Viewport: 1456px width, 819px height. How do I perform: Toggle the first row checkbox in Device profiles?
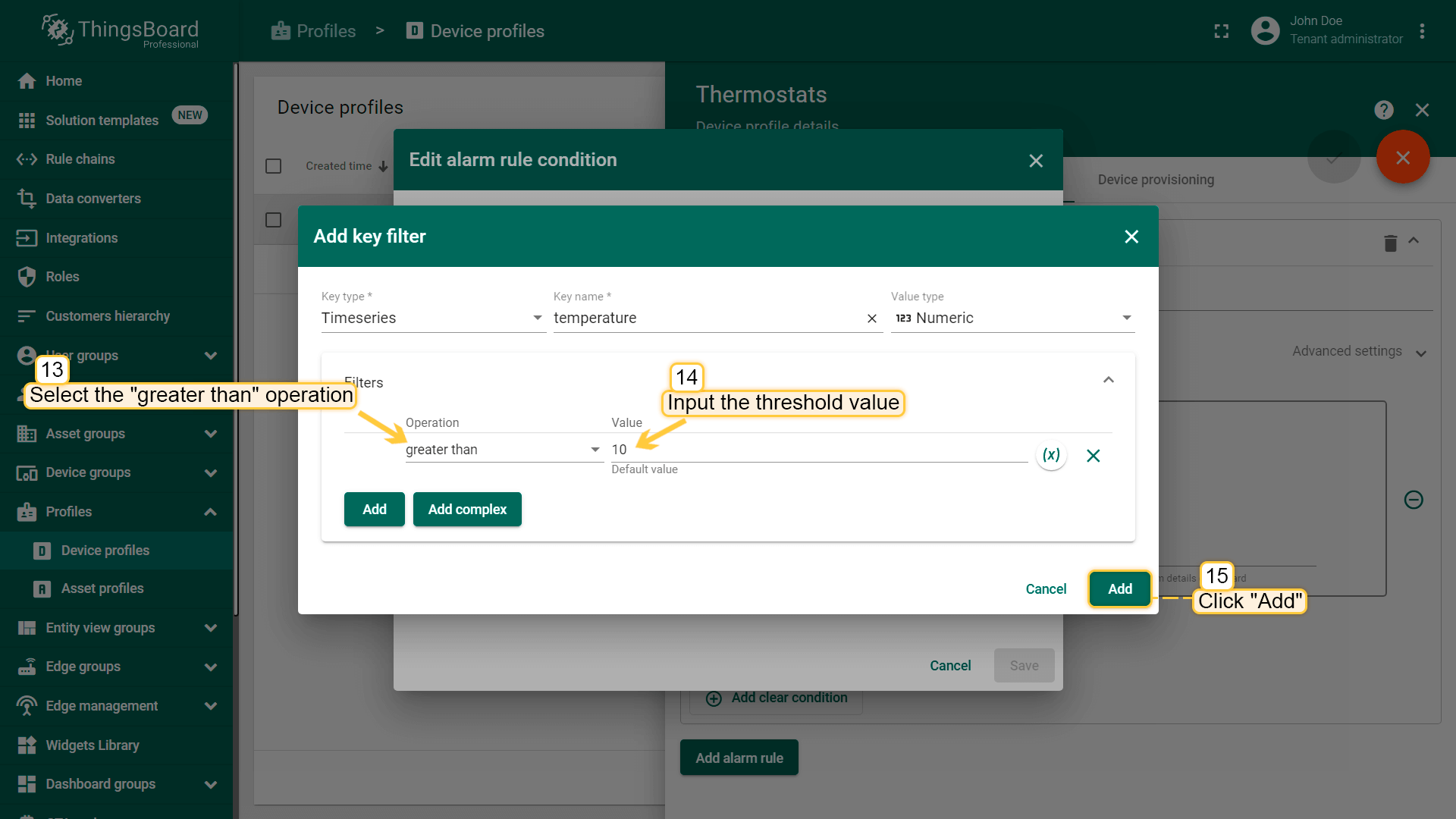pyautogui.click(x=274, y=220)
